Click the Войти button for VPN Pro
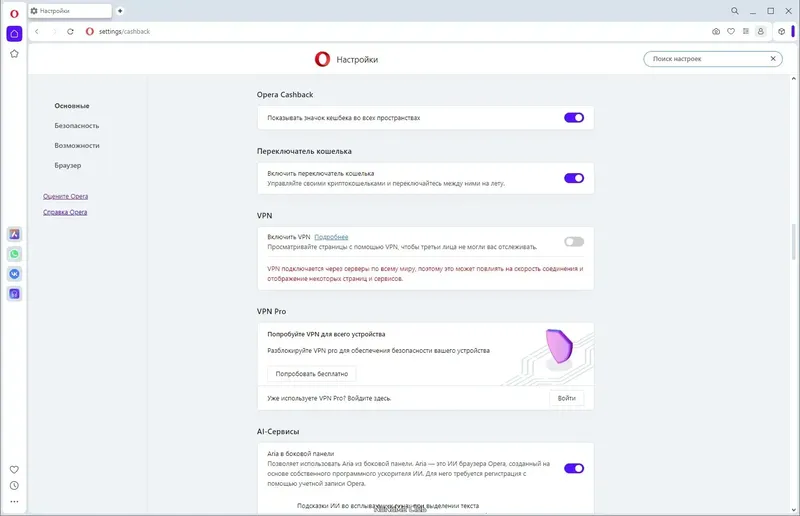800x516 pixels. point(567,398)
